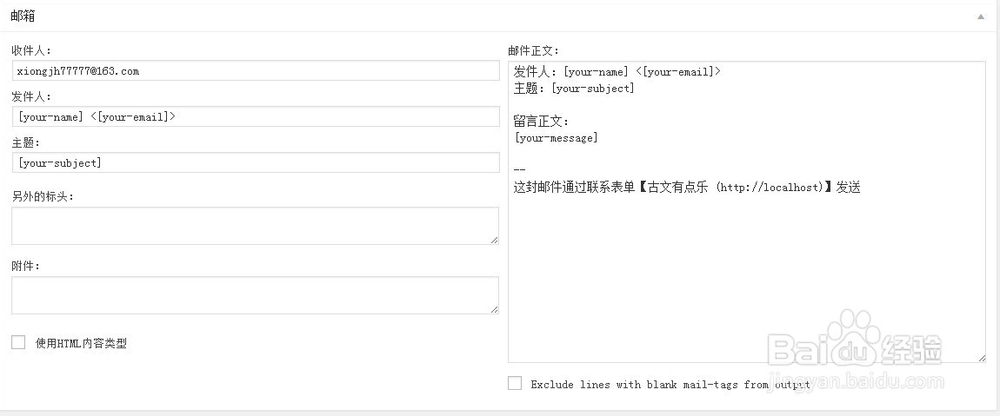Screen dimensions: 1000x416
Task: Click the 收件人 recipient email field
Action: tap(255, 71)
